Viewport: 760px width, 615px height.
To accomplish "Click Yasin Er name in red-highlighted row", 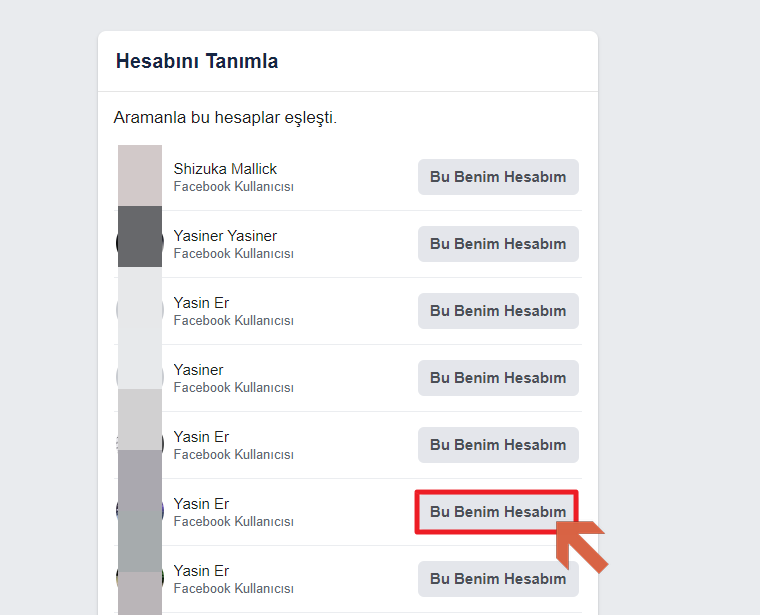I will click(x=201, y=504).
